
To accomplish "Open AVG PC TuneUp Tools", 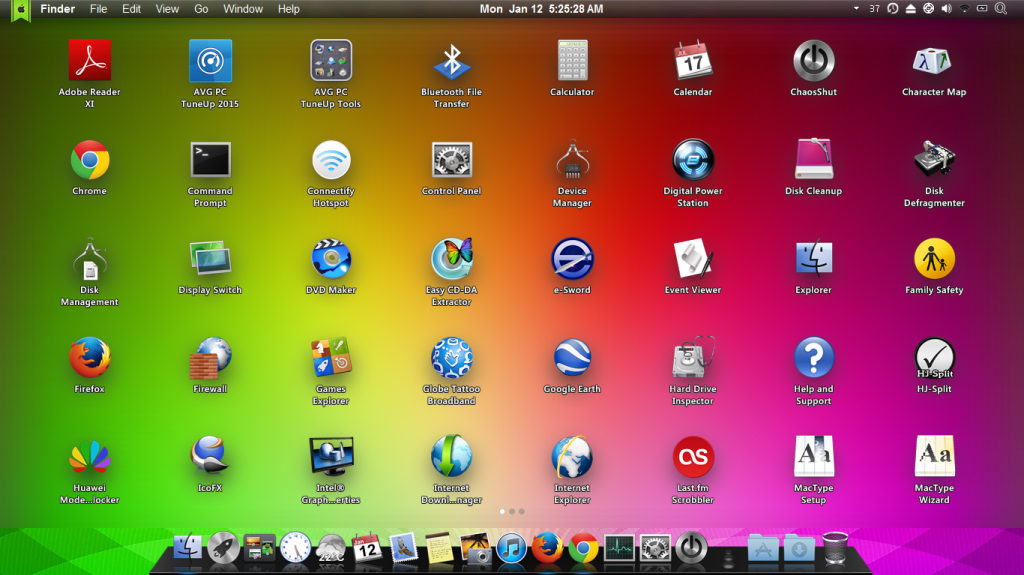I will tap(331, 61).
